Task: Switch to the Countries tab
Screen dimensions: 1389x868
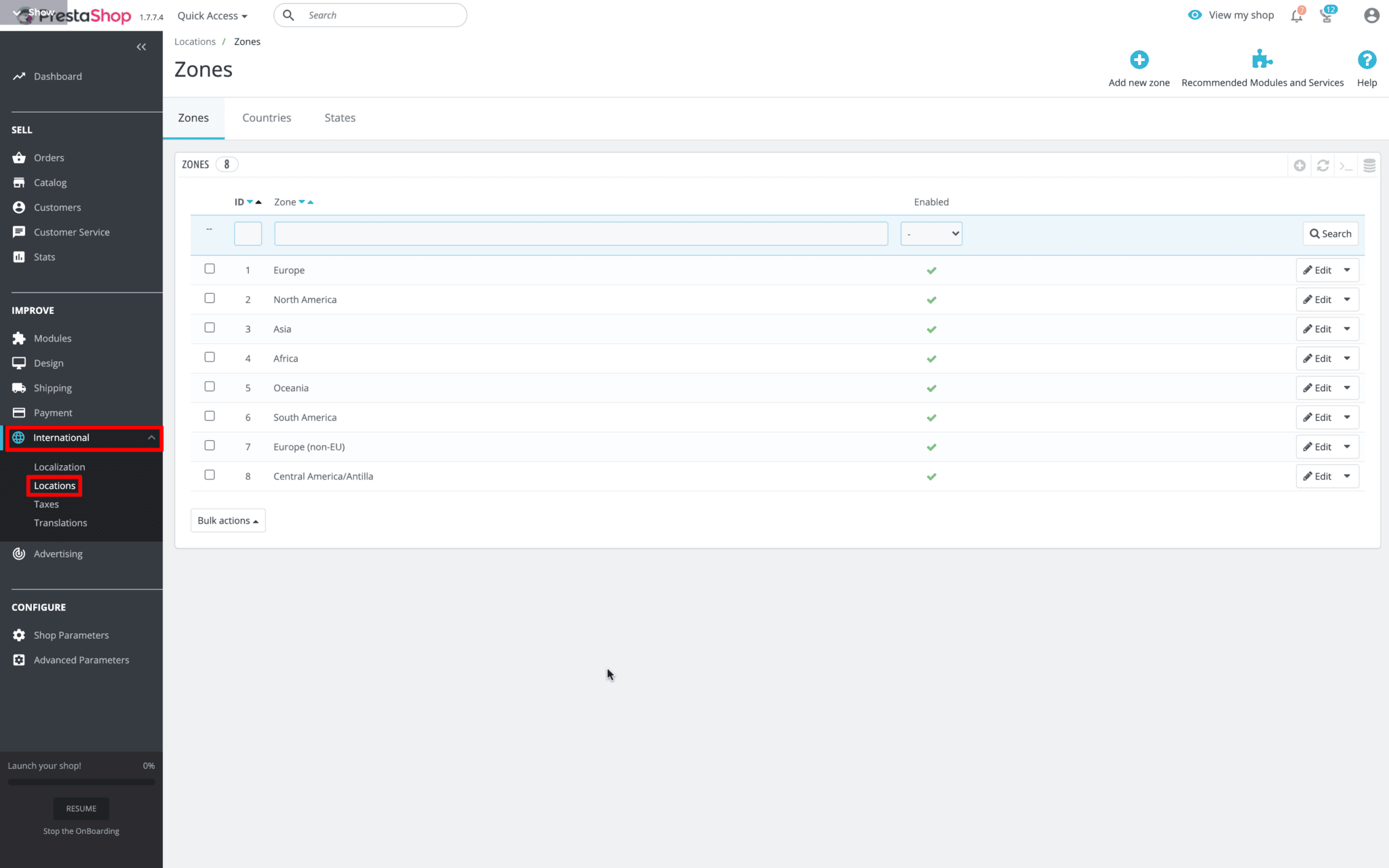Action: point(267,118)
